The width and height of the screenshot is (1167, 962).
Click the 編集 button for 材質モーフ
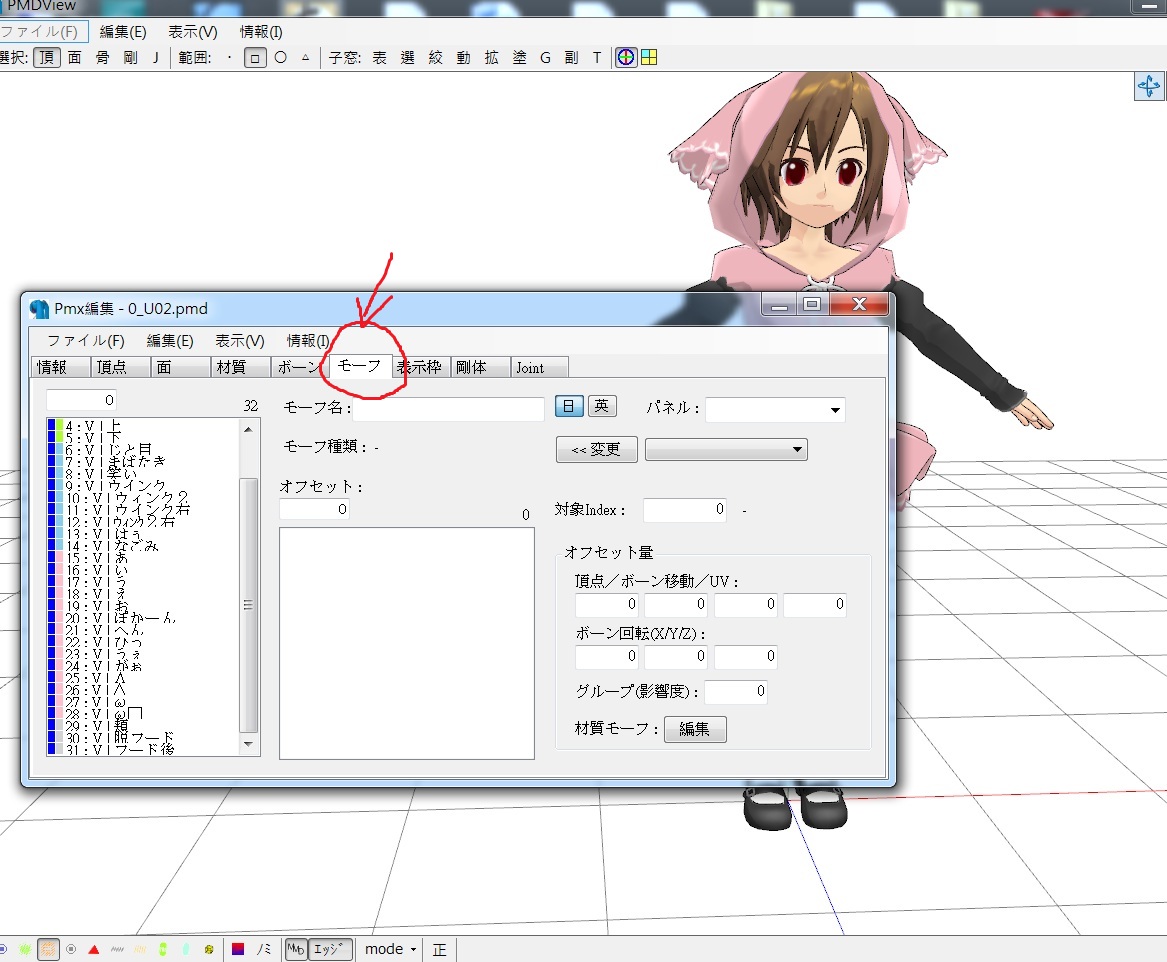[694, 729]
